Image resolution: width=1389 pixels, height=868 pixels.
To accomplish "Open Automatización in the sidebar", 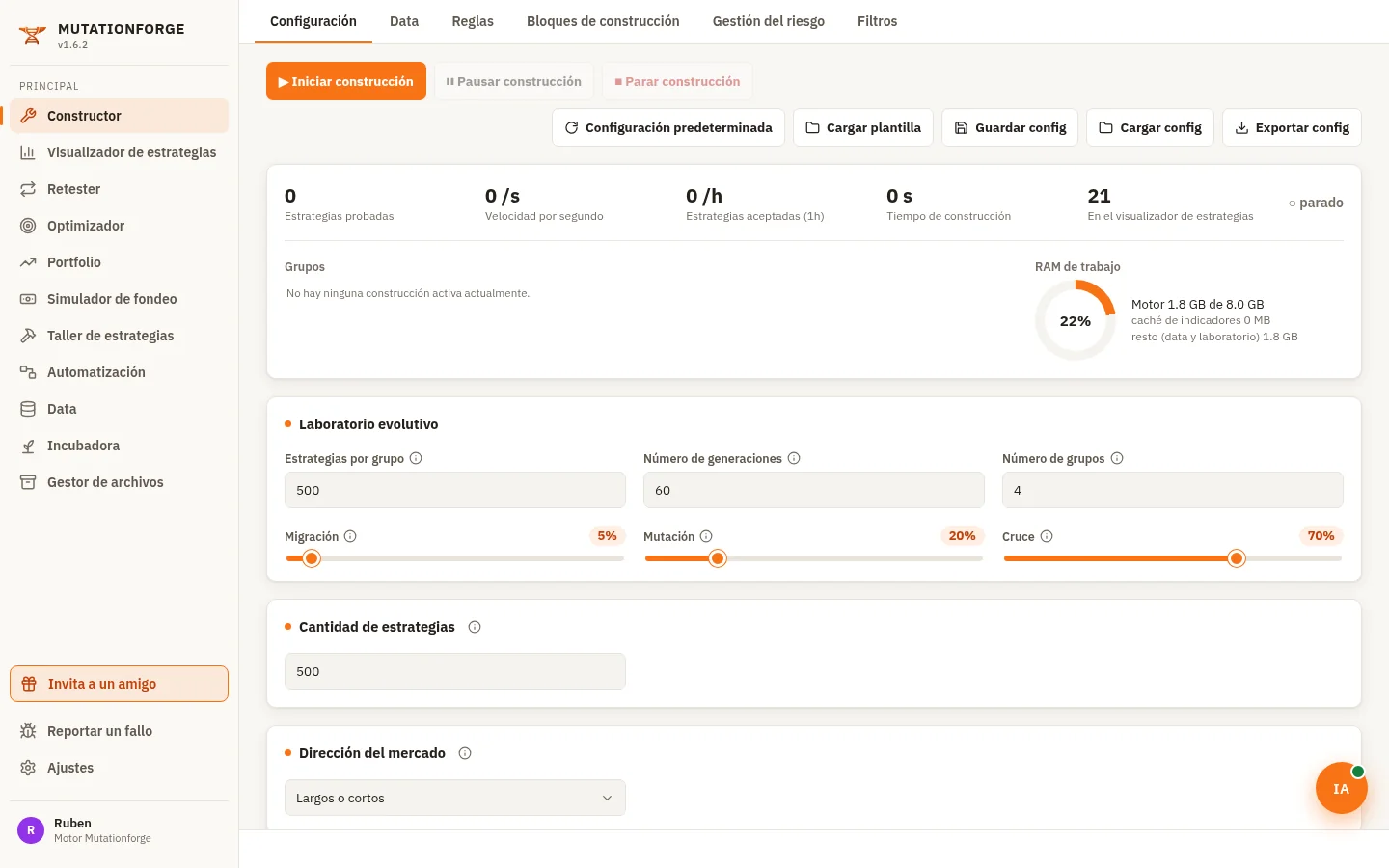I will click(x=119, y=372).
